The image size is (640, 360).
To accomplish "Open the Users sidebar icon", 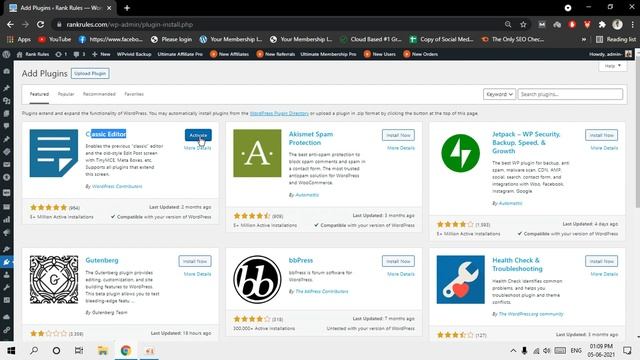I will click(7, 275).
